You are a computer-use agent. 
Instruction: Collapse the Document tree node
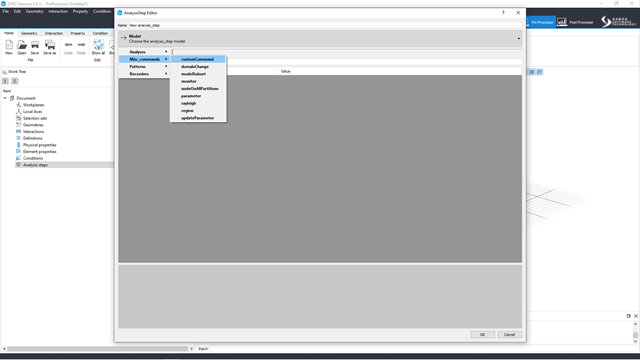tap(5, 98)
